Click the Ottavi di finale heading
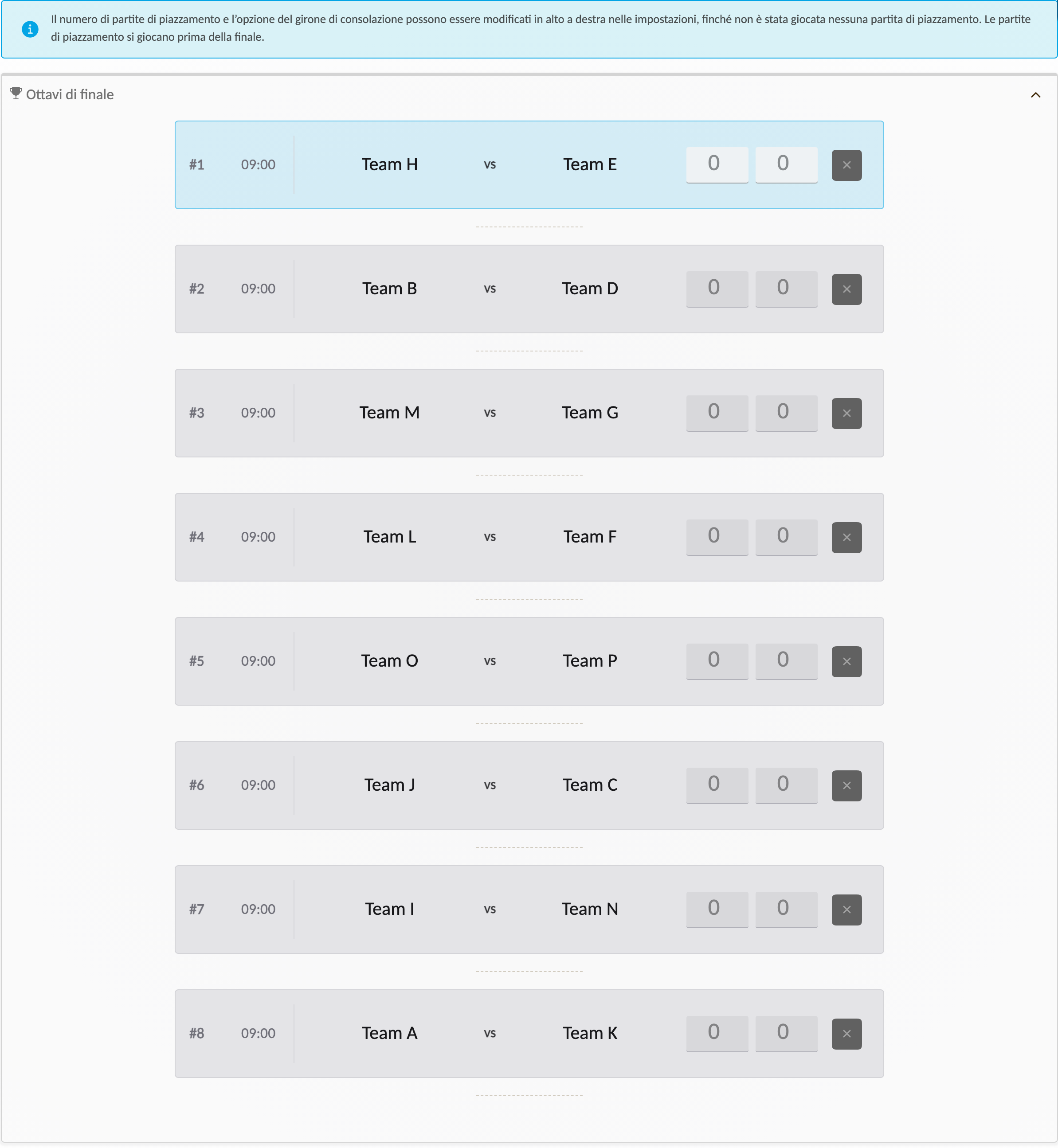The height and width of the screenshot is (1148, 1058). tap(70, 94)
